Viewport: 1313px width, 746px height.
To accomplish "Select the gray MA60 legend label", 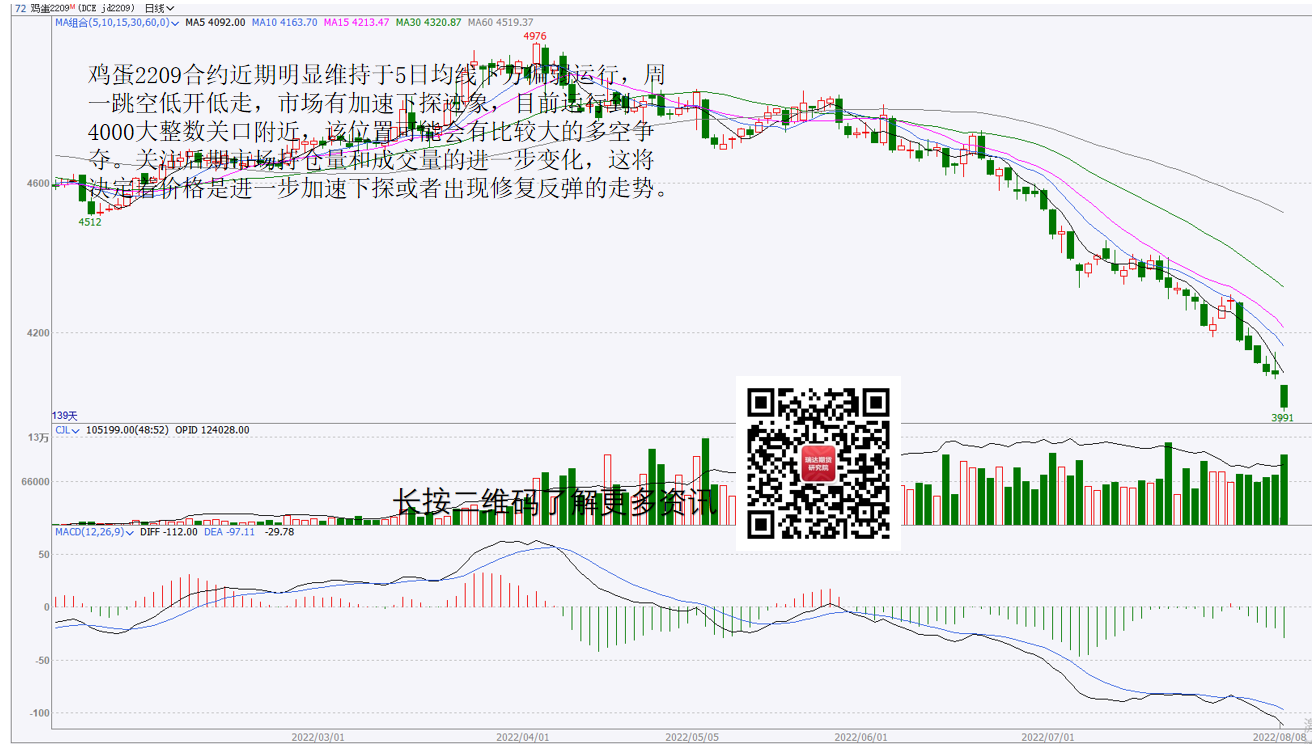I will coord(500,22).
